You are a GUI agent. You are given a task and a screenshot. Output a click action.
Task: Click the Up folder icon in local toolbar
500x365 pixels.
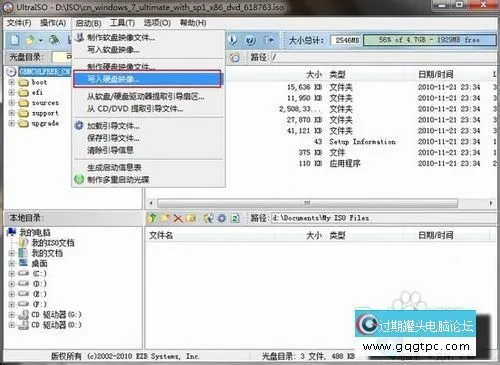pyautogui.click(x=153, y=218)
